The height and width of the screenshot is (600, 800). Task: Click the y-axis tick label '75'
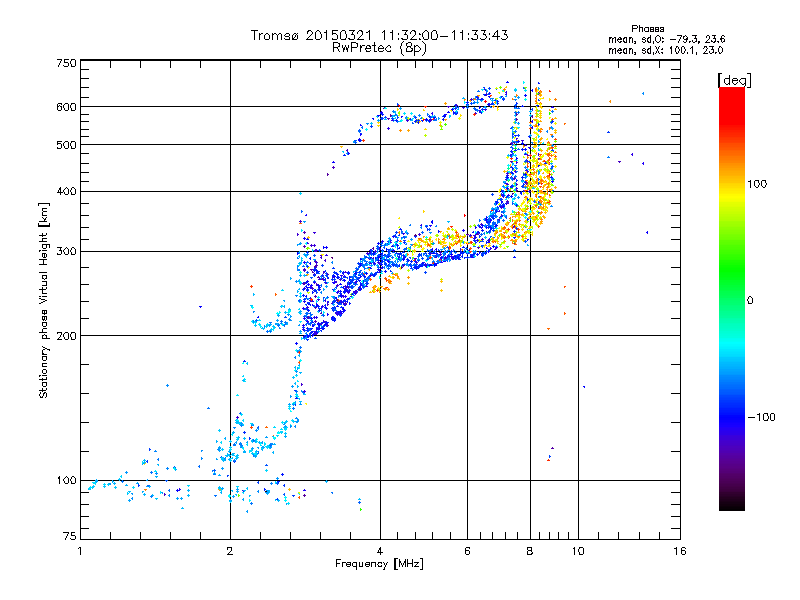(x=70, y=536)
